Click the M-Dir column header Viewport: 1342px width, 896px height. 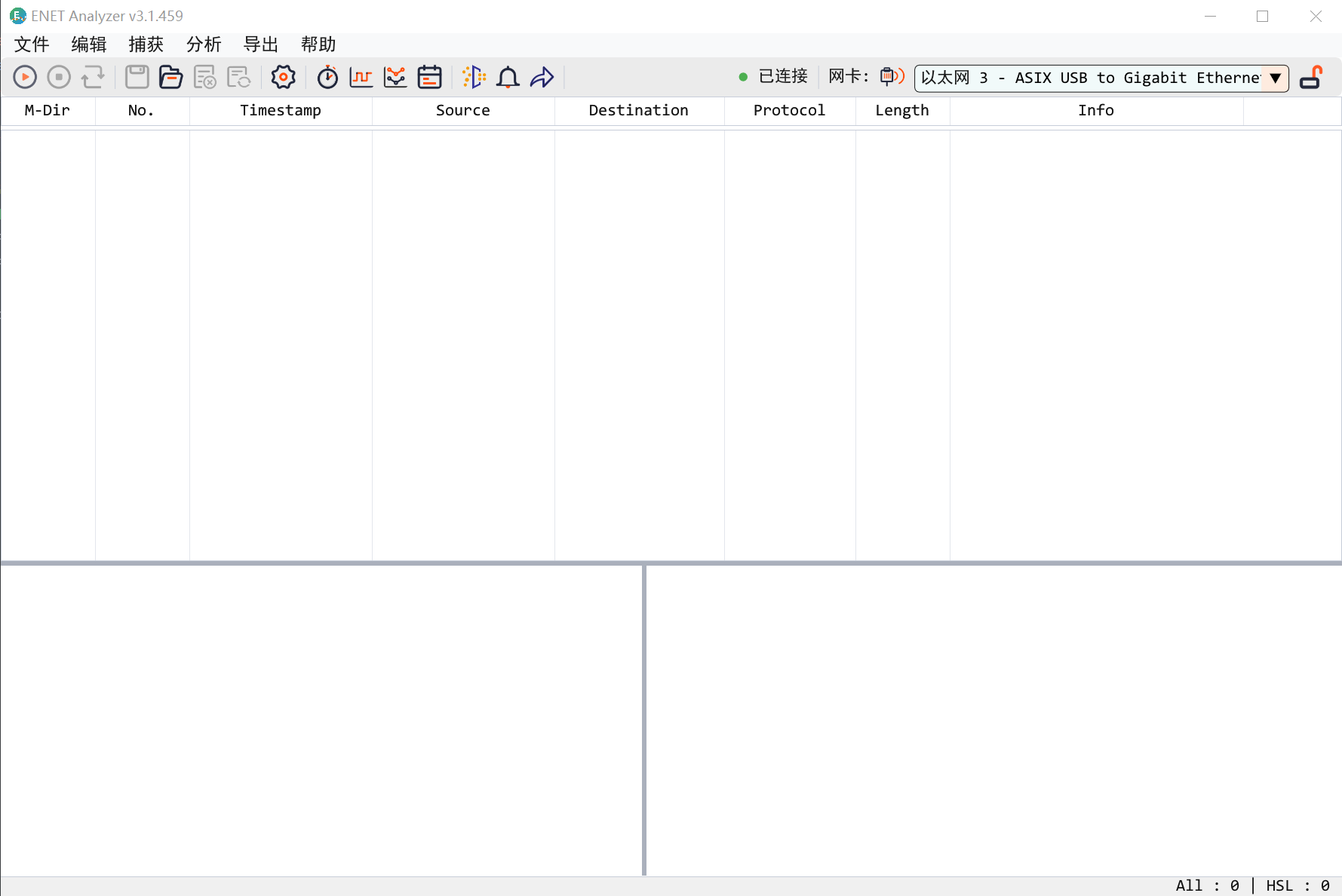pyautogui.click(x=48, y=110)
